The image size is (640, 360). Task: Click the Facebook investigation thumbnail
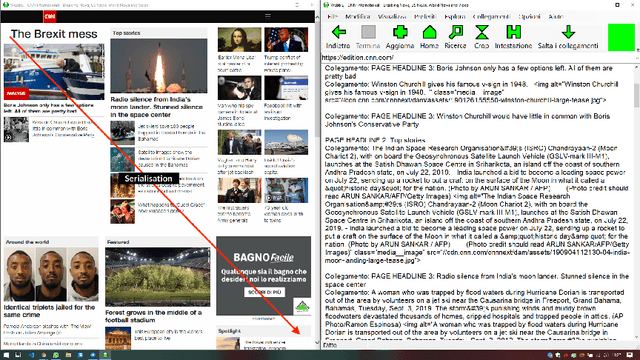tap(286, 88)
